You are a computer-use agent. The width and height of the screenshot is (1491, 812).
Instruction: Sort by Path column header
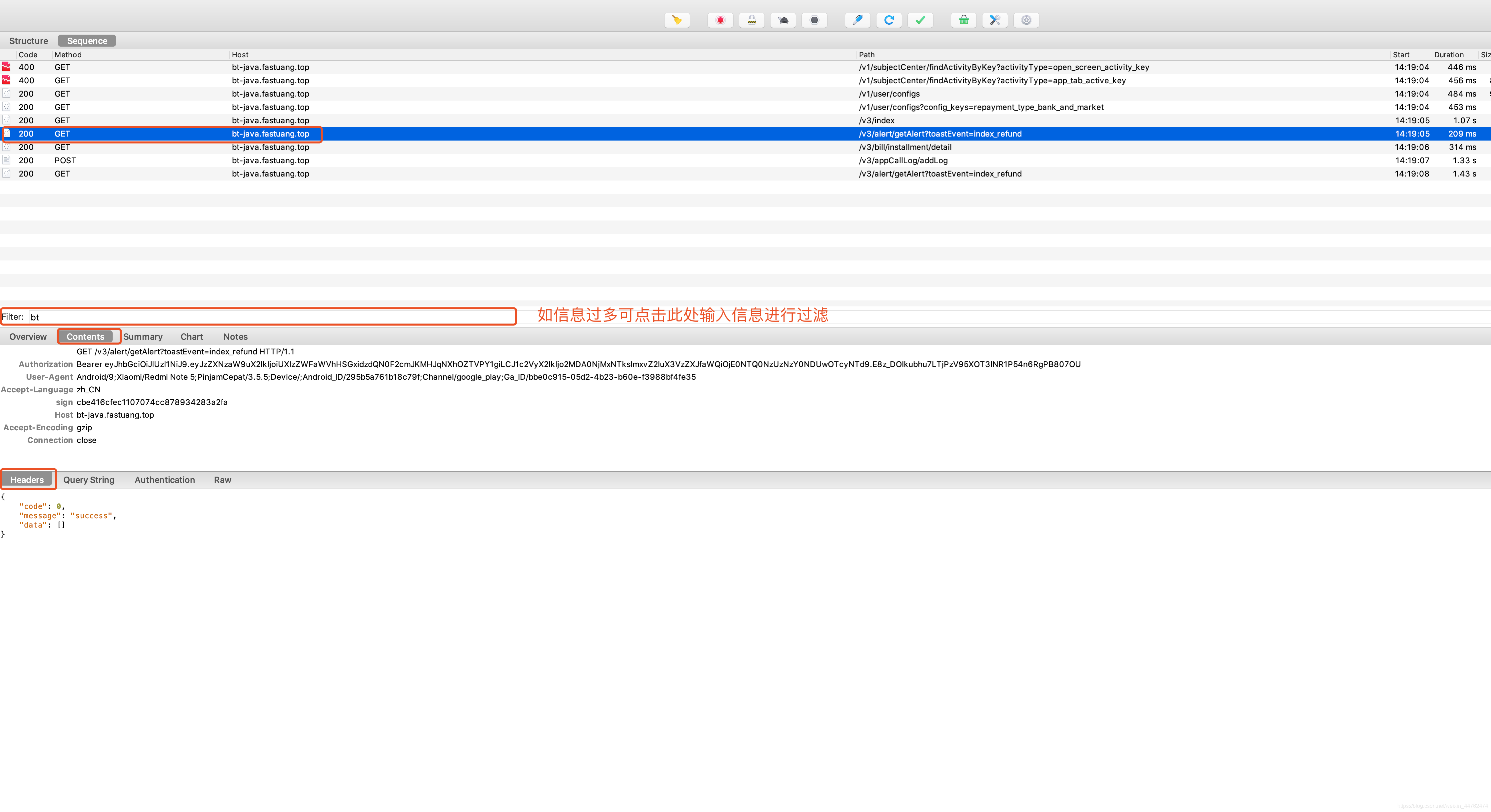point(866,55)
